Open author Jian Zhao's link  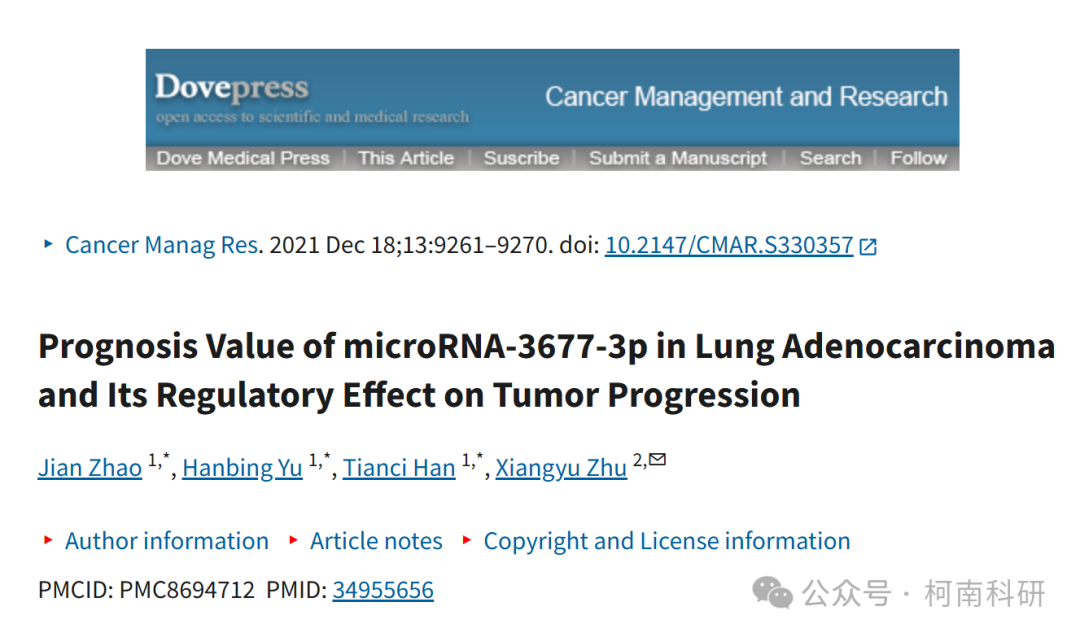pyautogui.click(x=90, y=468)
